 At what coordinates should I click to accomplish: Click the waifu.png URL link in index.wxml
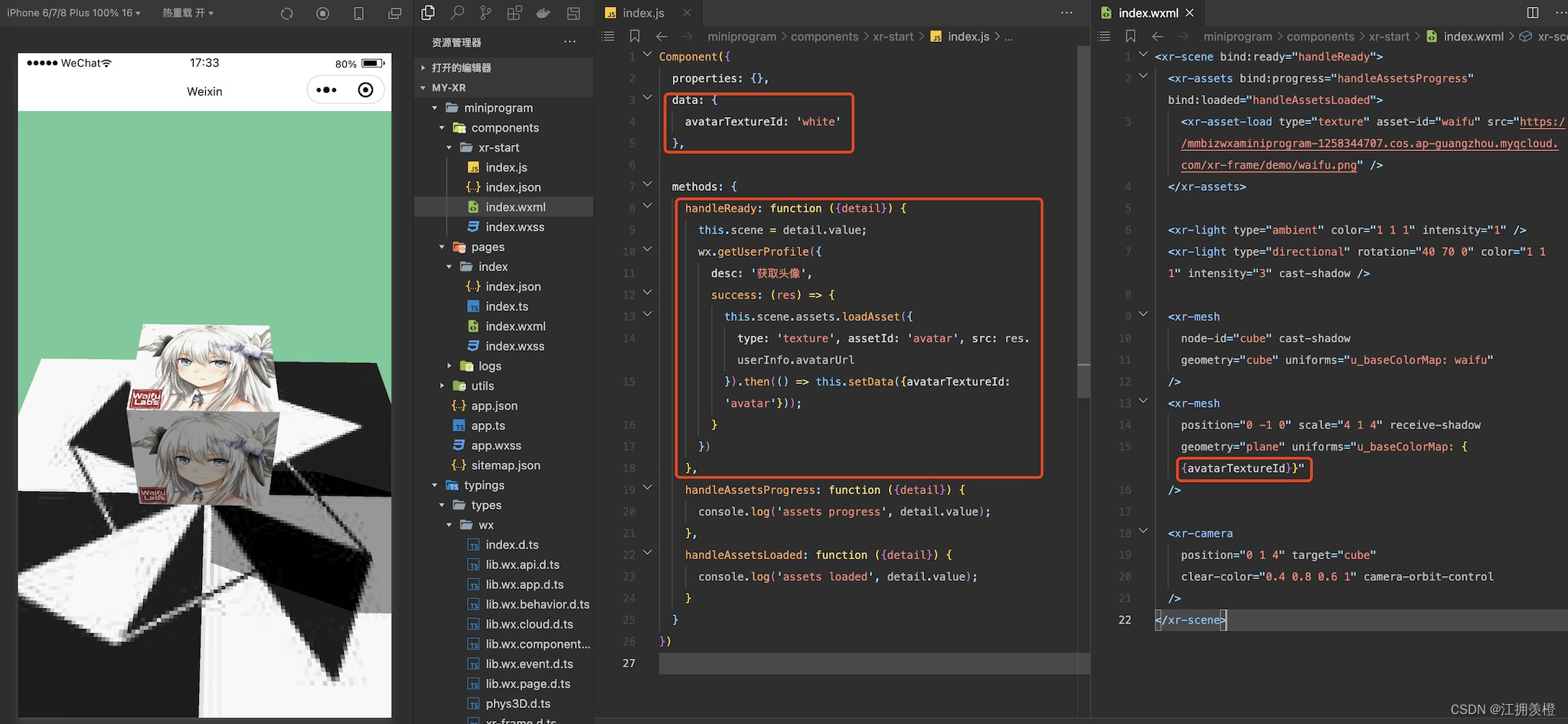pos(1369,143)
